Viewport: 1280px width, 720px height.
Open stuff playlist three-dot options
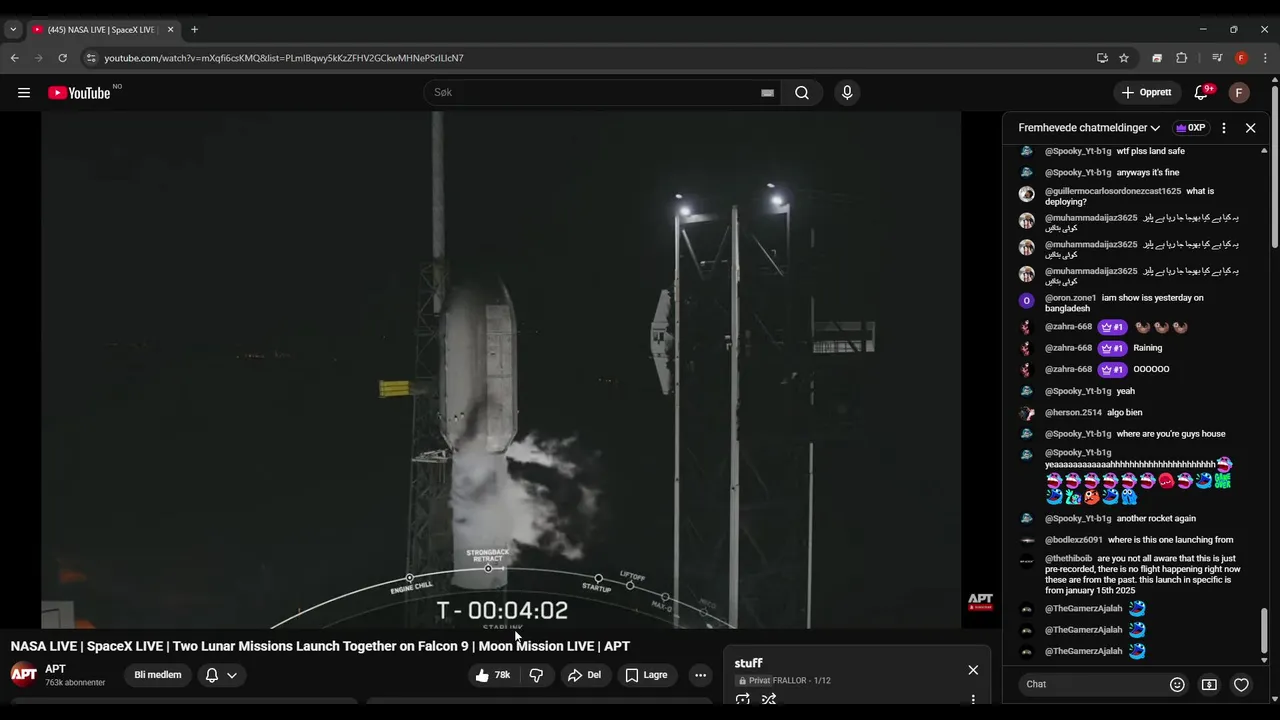pos(973,700)
